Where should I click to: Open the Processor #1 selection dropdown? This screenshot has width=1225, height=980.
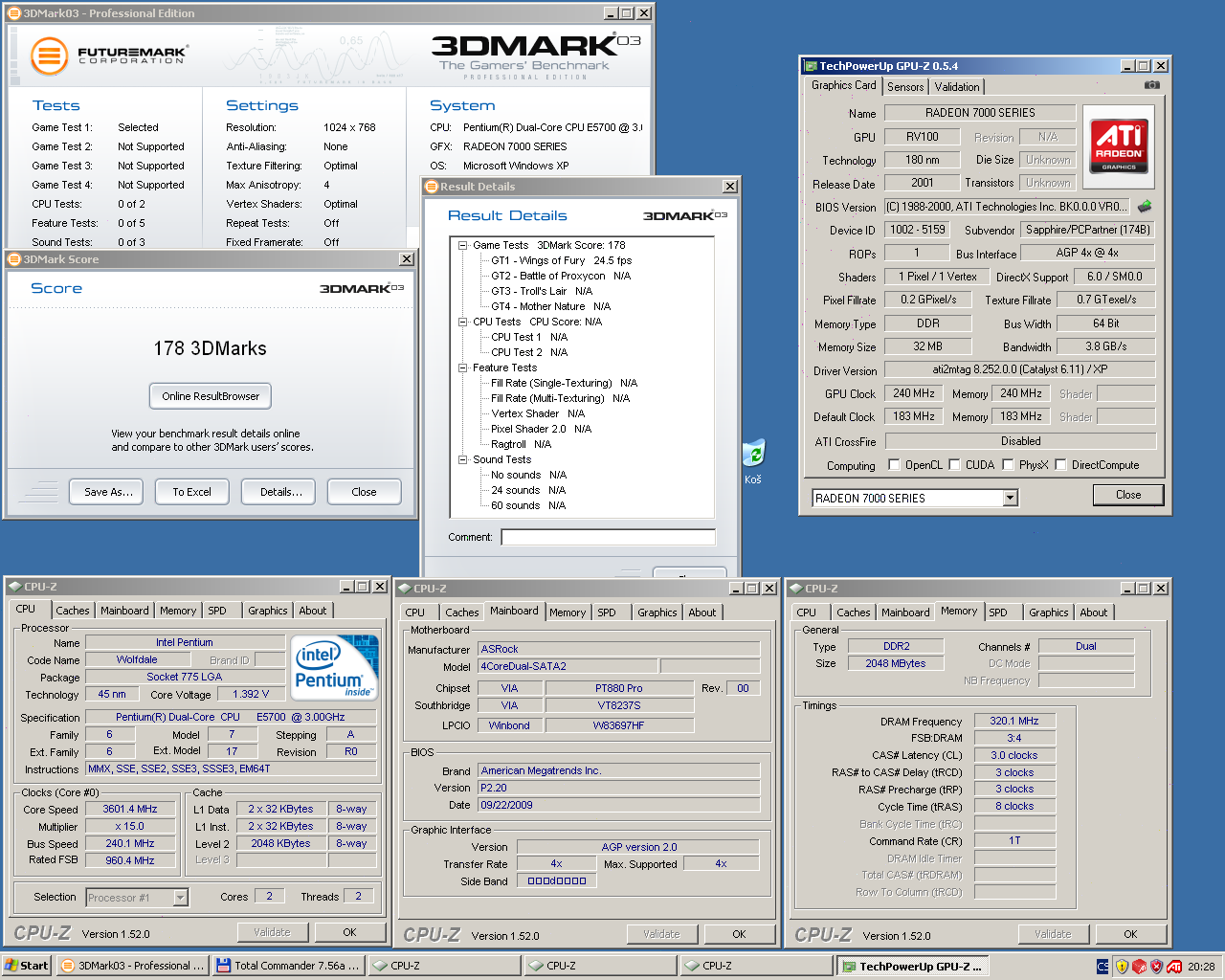(180, 898)
